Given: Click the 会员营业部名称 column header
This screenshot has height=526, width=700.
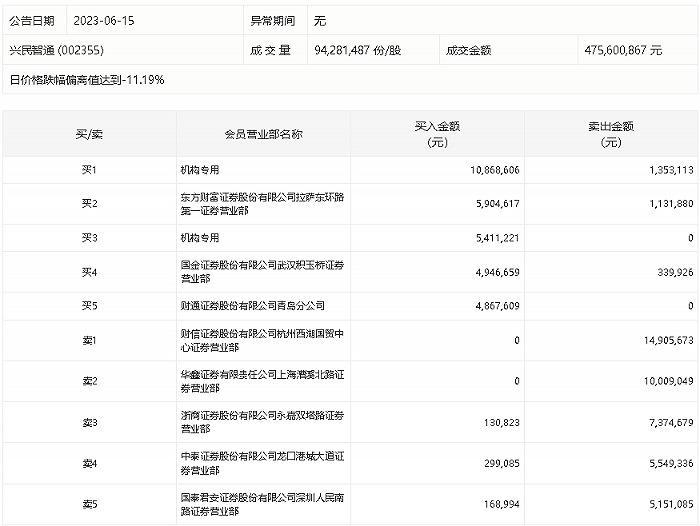Looking at the screenshot, I should (264, 134).
